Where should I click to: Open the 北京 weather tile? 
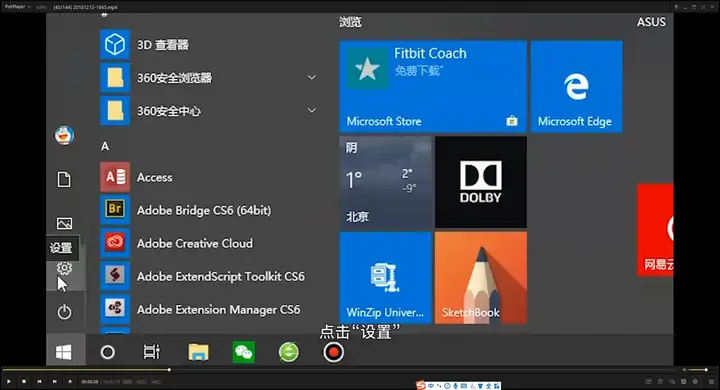click(385, 182)
